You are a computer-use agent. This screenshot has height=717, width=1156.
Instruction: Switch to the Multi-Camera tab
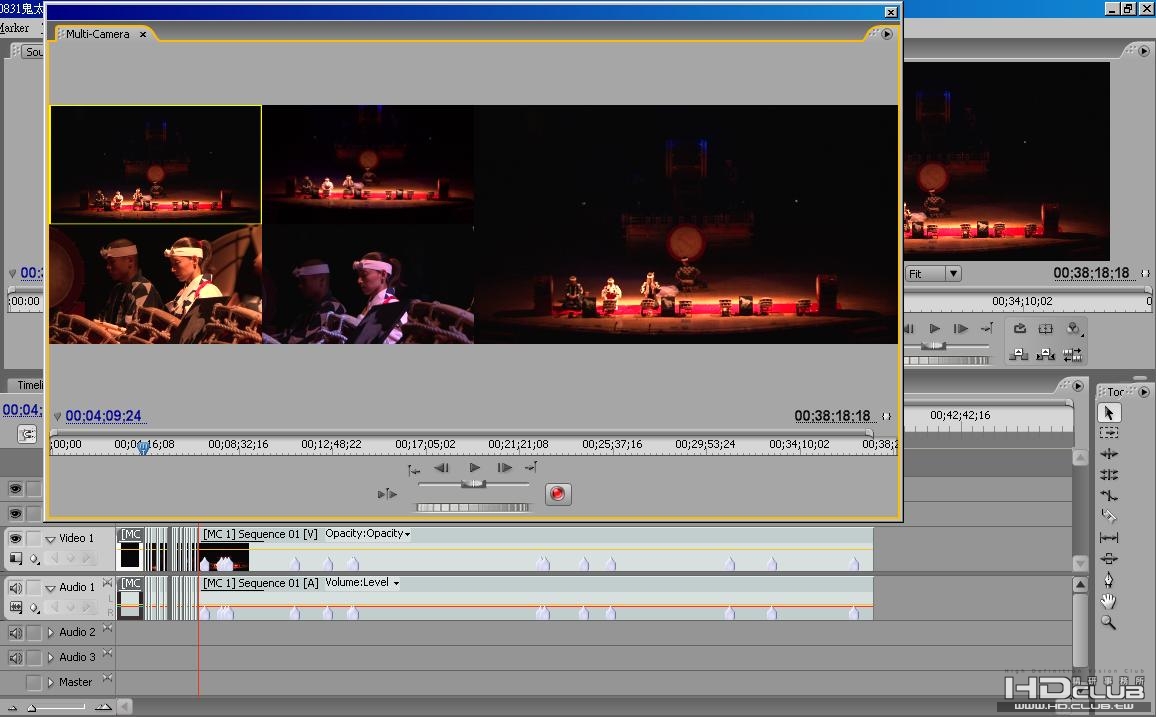click(x=98, y=34)
